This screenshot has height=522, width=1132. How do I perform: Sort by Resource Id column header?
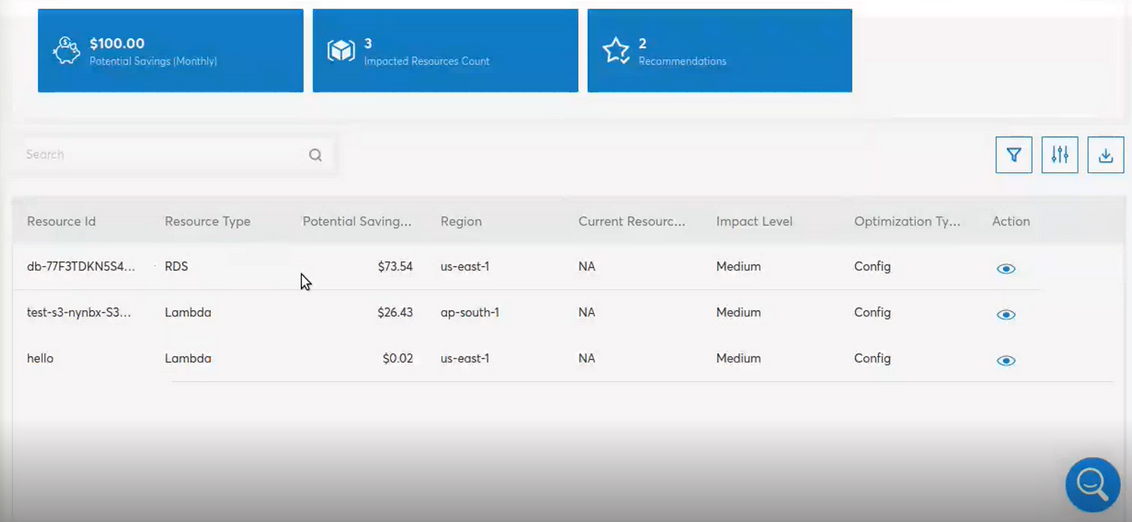pyautogui.click(x=61, y=222)
